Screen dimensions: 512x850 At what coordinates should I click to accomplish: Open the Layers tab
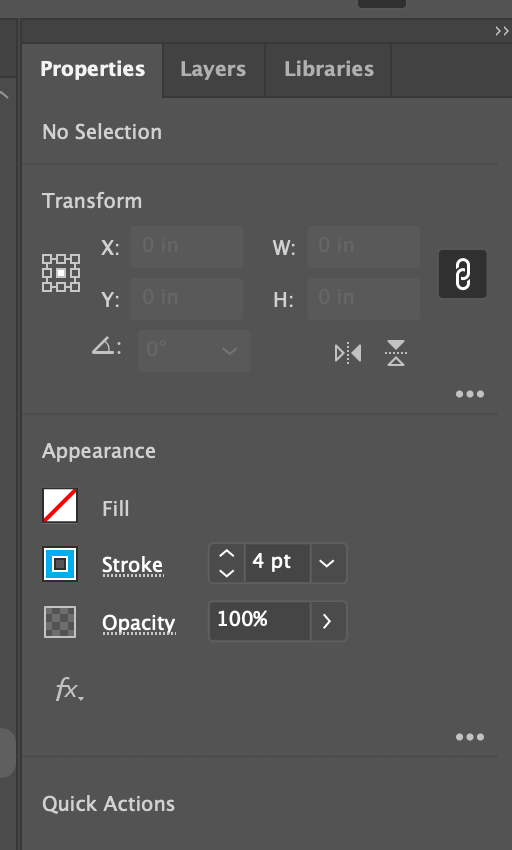click(213, 69)
